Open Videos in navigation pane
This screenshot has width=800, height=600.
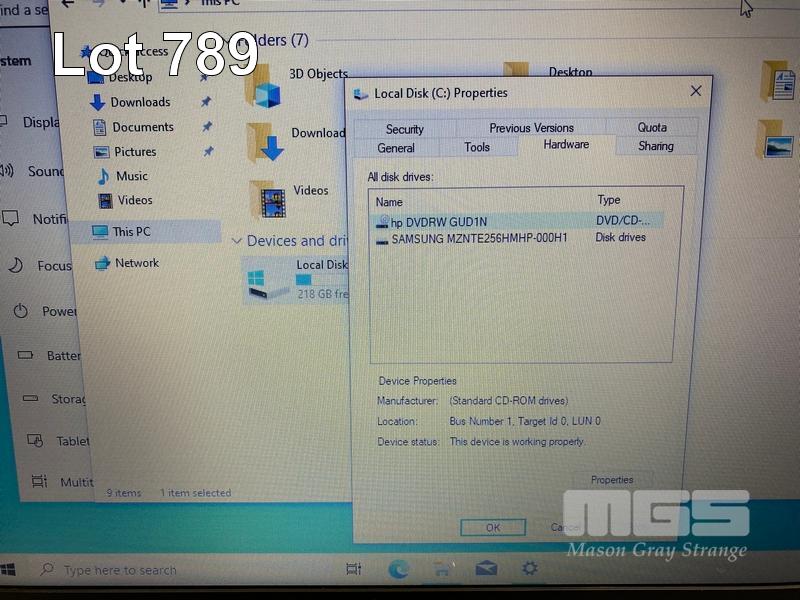coord(135,200)
